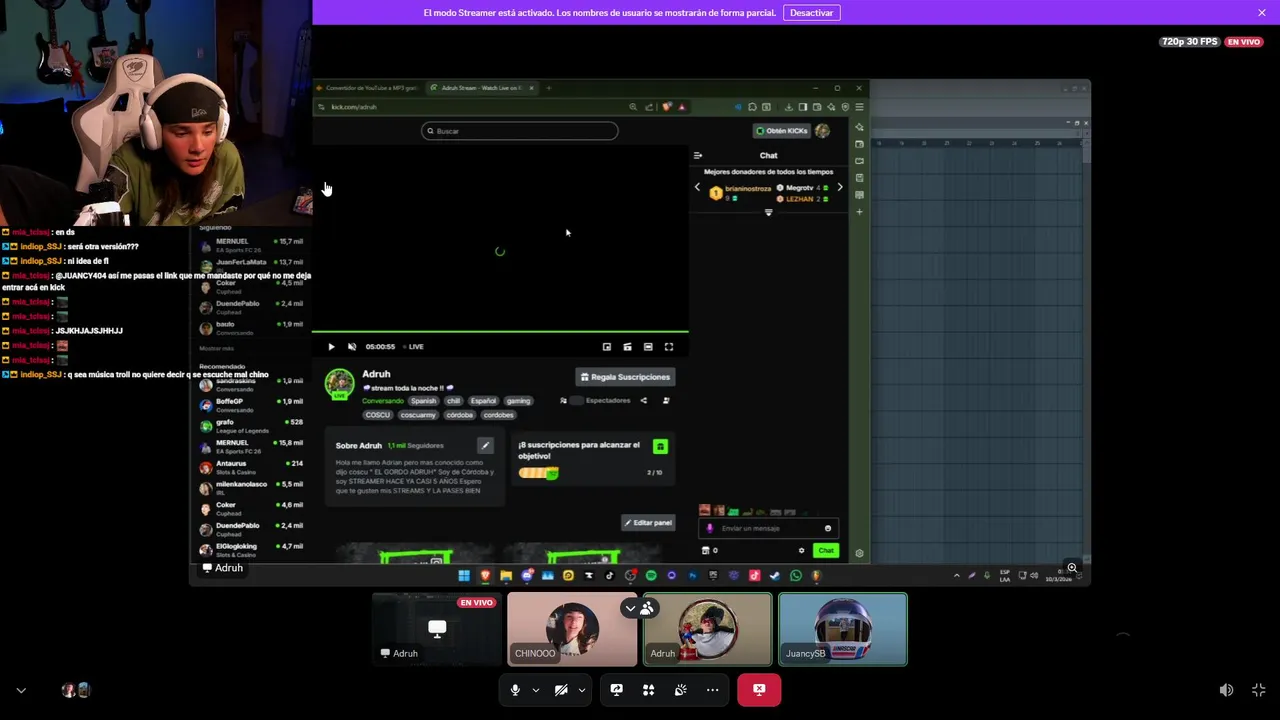The height and width of the screenshot is (720, 1280).
Task: Click Mostrar más in the Kick sidebar
Action: click(216, 348)
